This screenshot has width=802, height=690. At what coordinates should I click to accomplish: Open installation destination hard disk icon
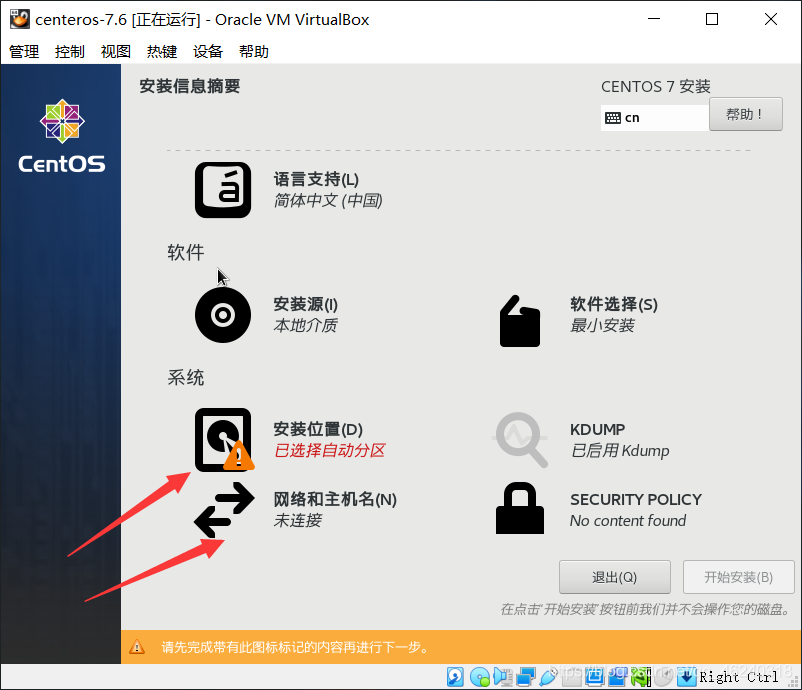pos(224,440)
